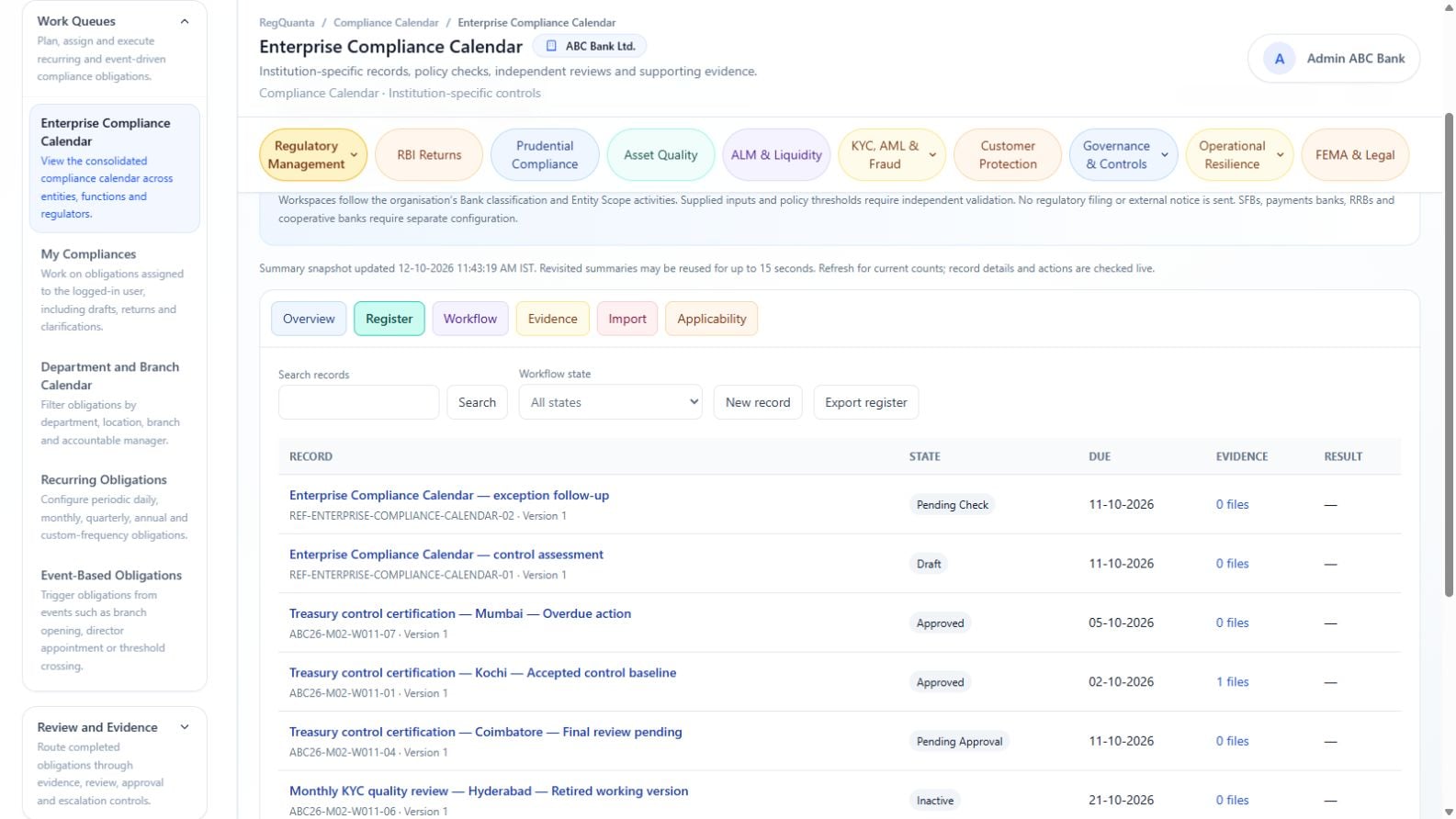This screenshot has width=1456, height=819.
Task: Open Prudential Compliance category
Action: [545, 155]
